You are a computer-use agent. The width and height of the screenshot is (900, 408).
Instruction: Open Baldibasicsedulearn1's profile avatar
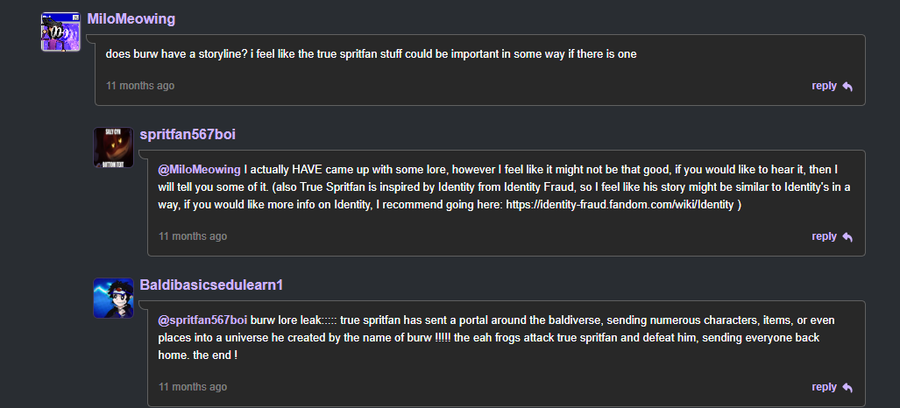113,298
